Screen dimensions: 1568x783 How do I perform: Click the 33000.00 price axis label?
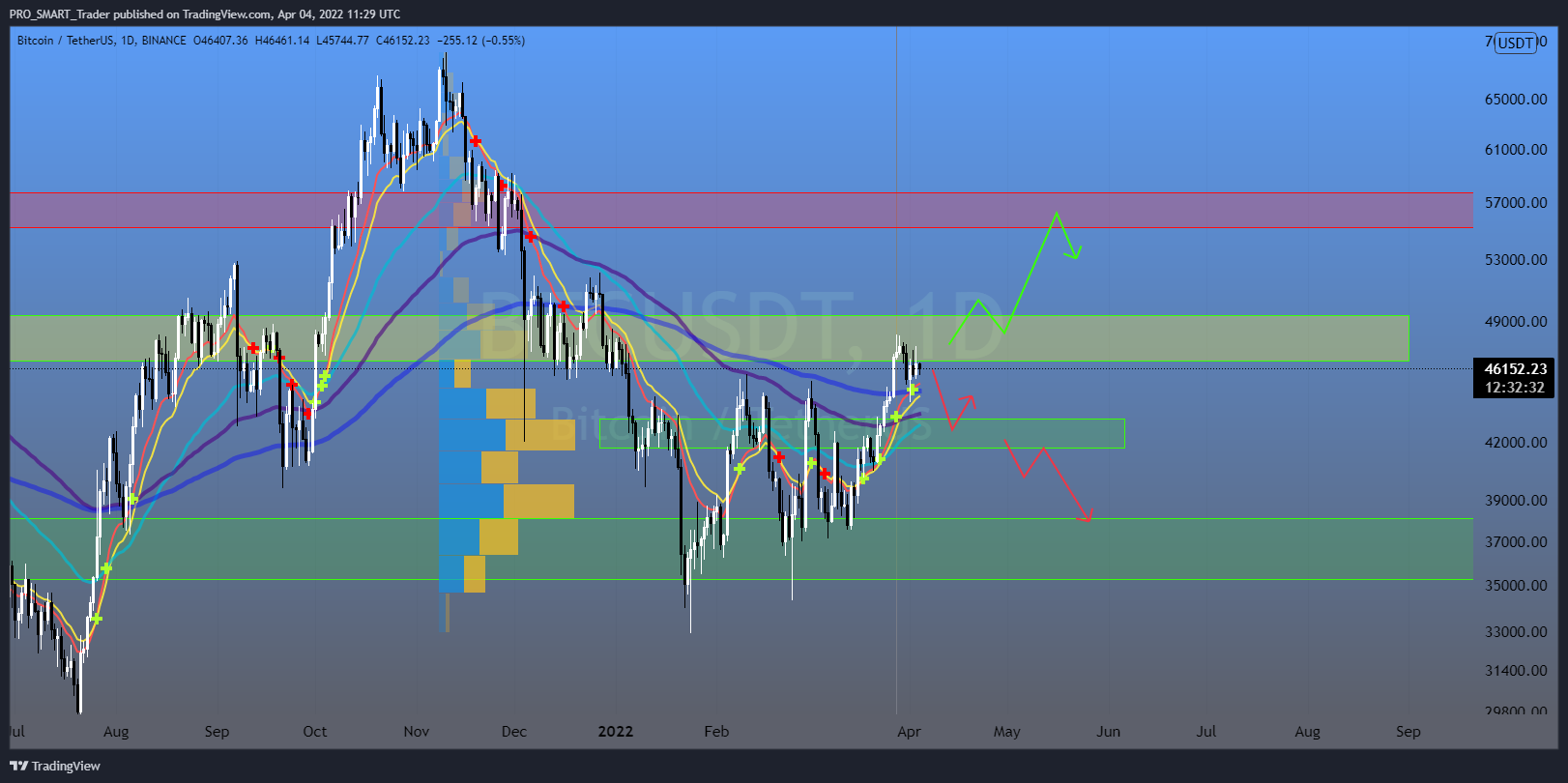tap(1516, 631)
